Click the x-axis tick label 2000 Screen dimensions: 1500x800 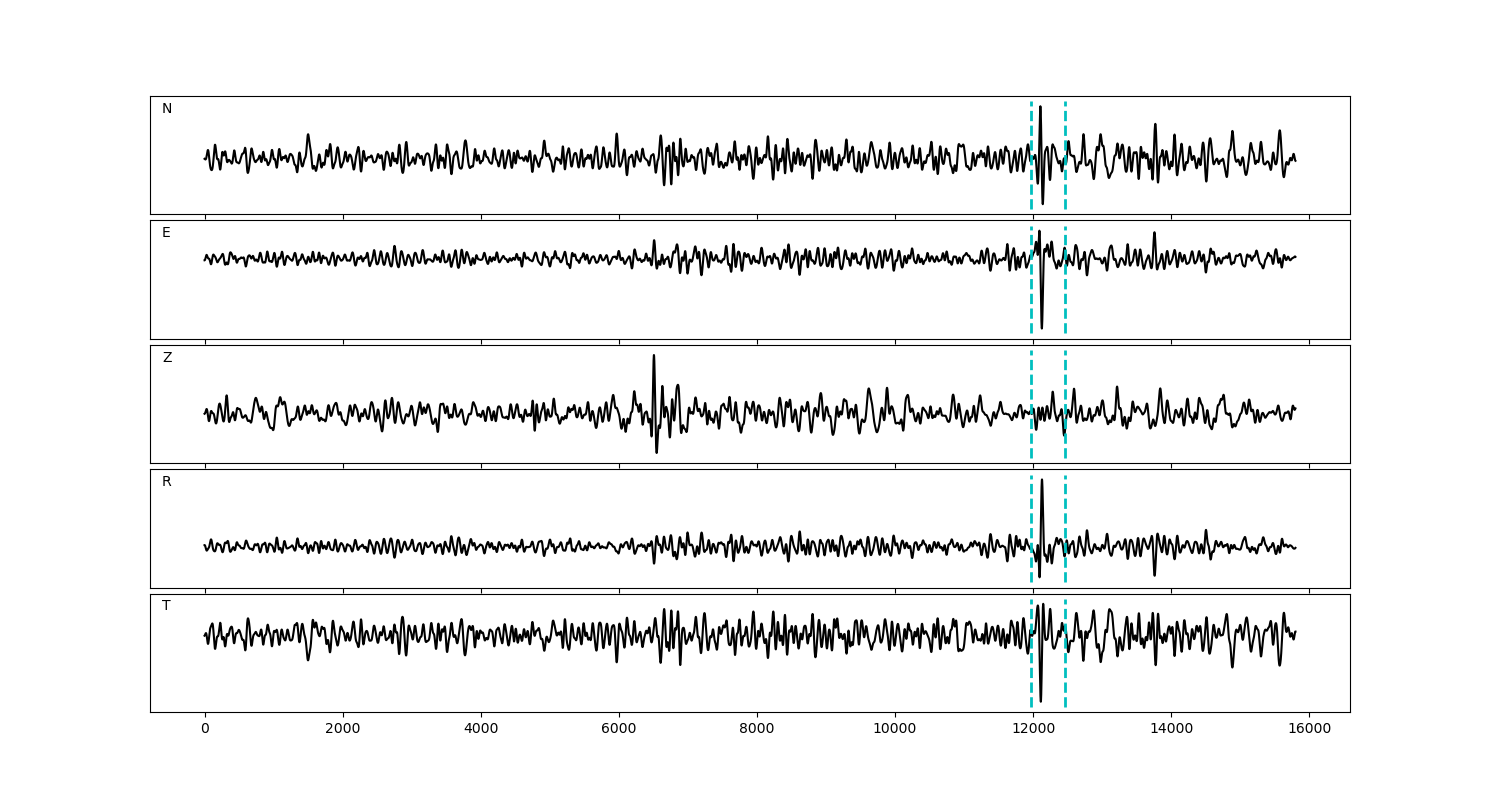point(343,730)
